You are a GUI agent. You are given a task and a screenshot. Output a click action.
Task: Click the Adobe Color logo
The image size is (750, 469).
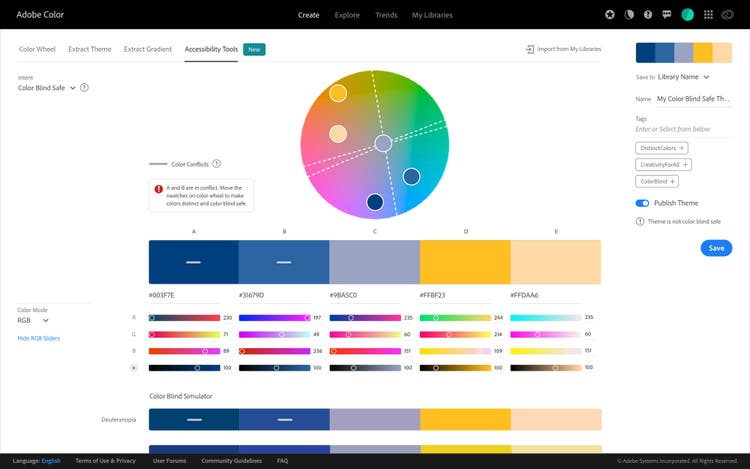tap(40, 14)
